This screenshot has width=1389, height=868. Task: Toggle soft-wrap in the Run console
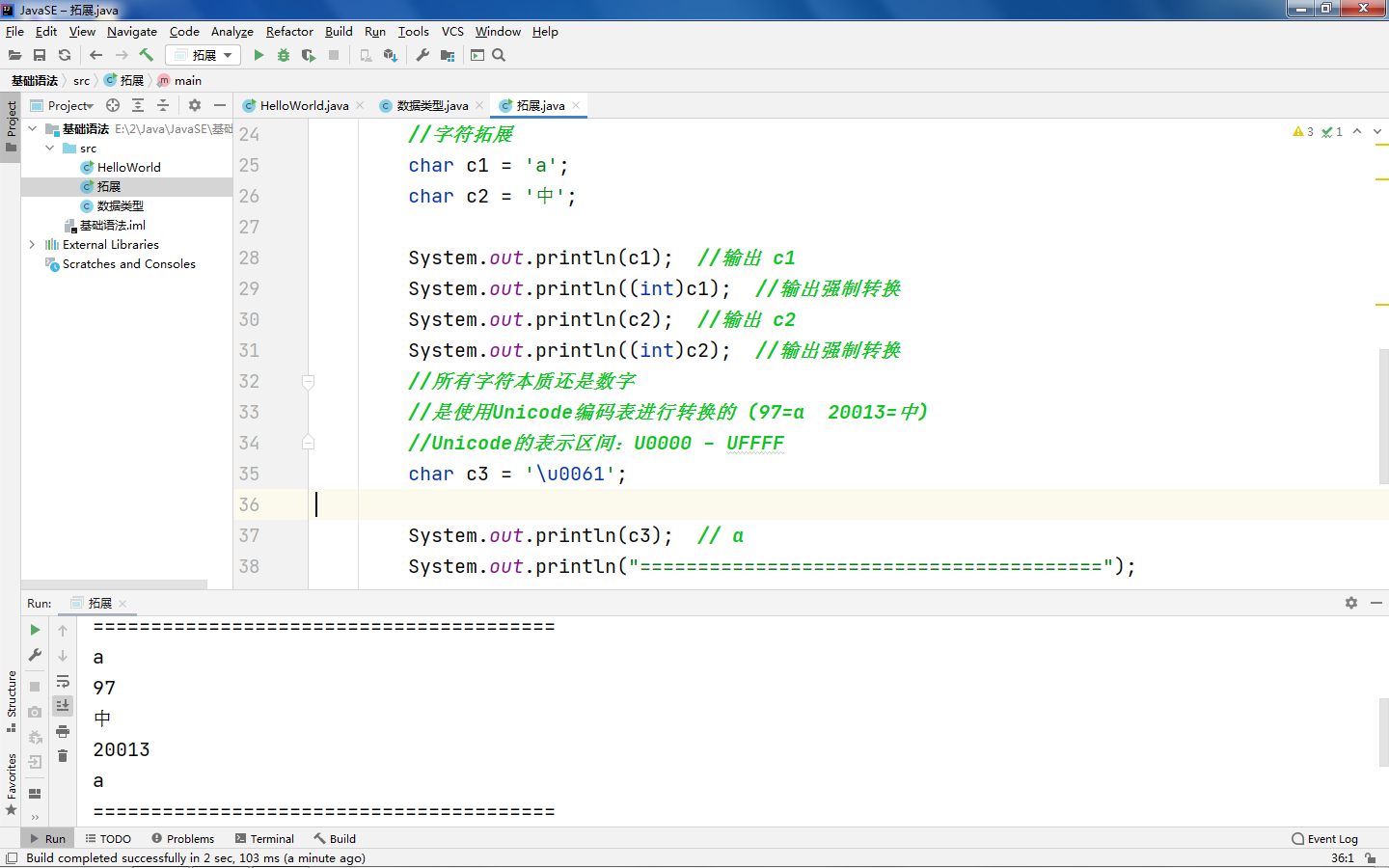pos(63,680)
